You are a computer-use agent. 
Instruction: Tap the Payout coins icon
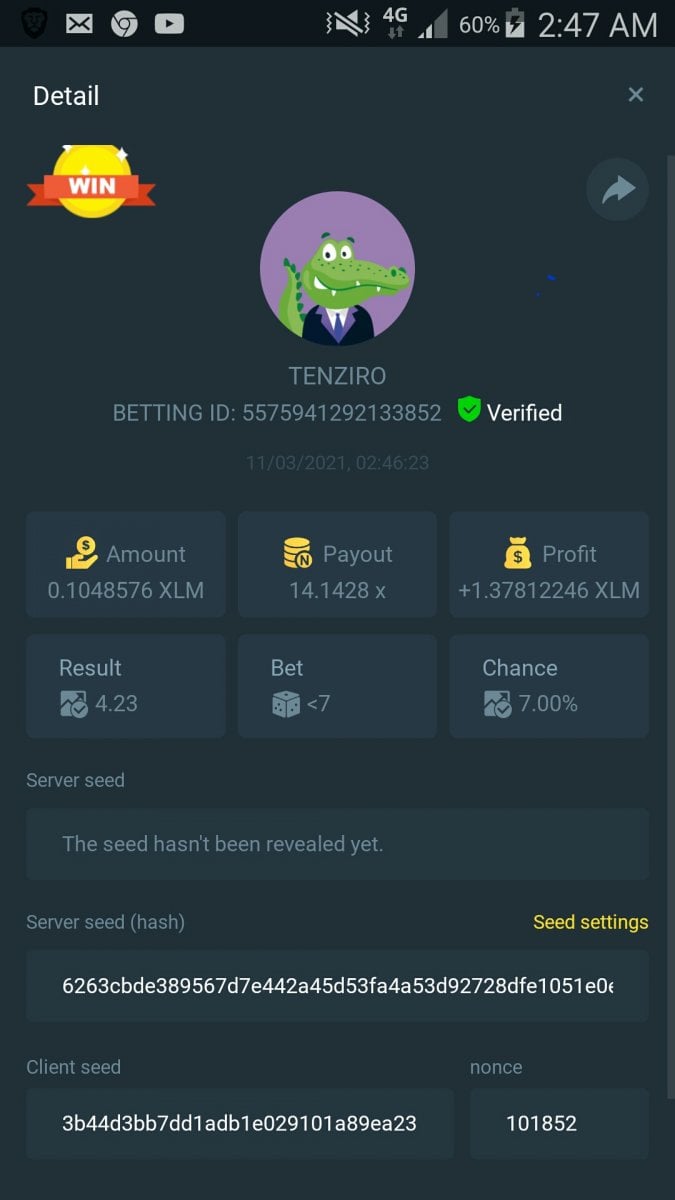tap(298, 554)
